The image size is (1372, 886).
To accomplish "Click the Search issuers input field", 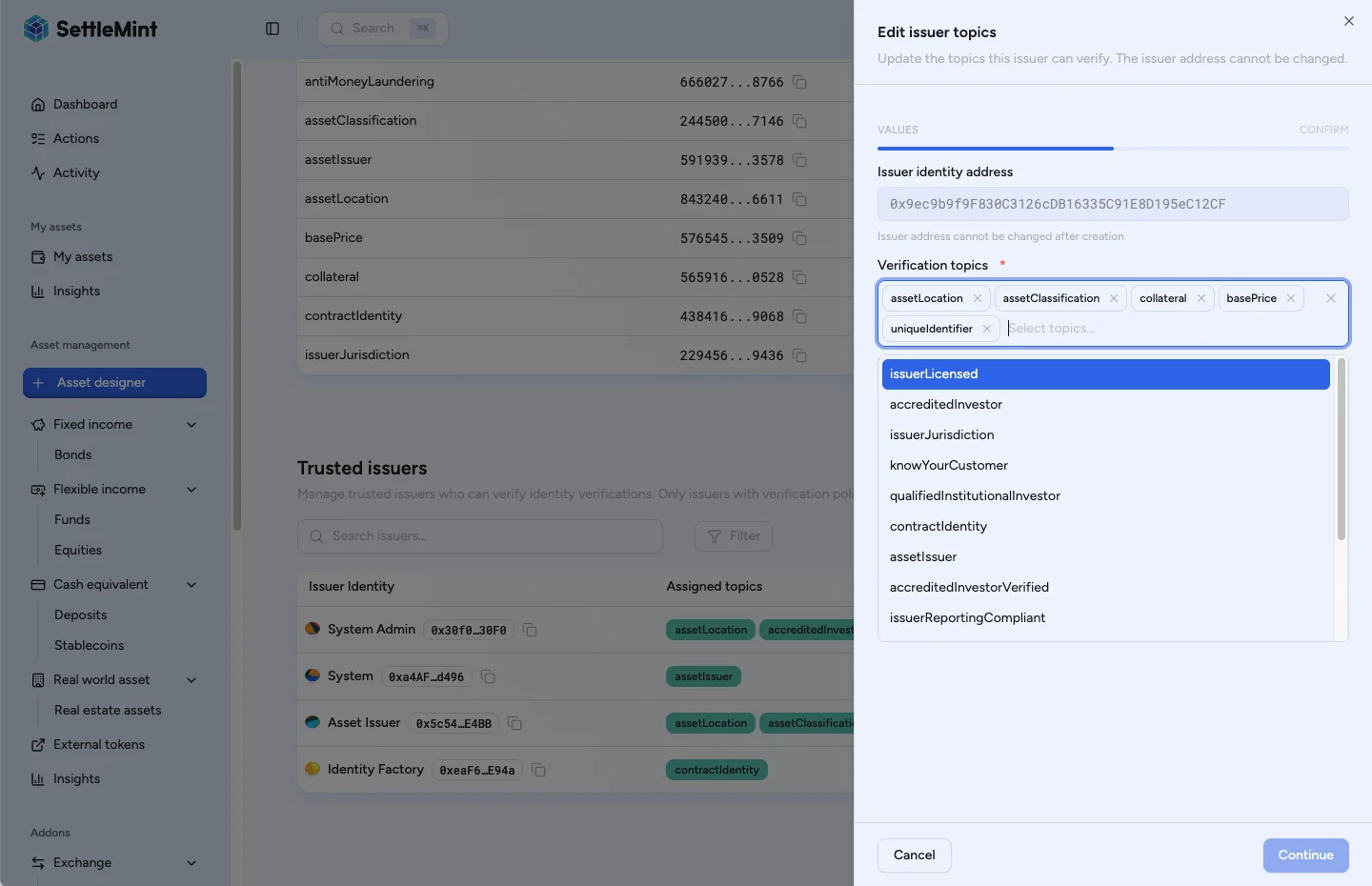I will (479, 535).
